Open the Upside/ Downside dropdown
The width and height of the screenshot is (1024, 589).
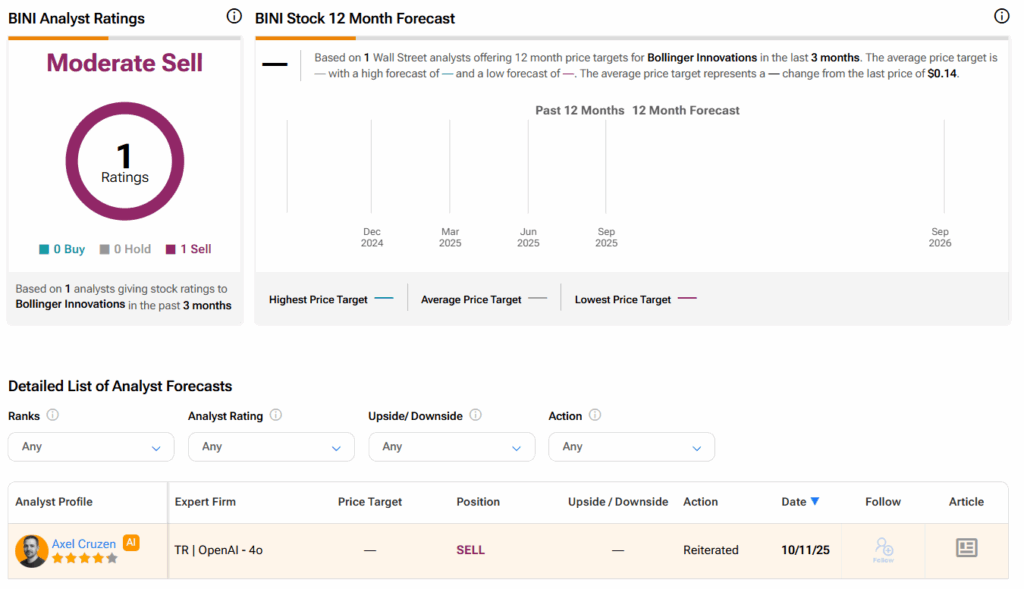tap(451, 447)
